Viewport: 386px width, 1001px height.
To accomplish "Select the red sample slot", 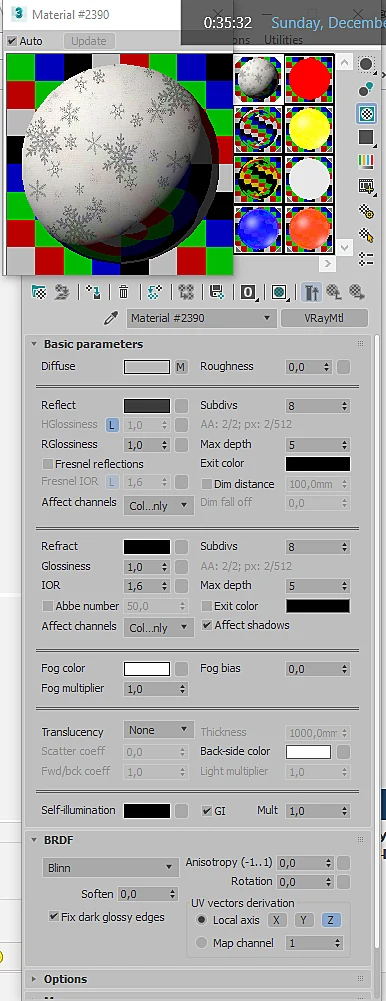I will 309,79.
